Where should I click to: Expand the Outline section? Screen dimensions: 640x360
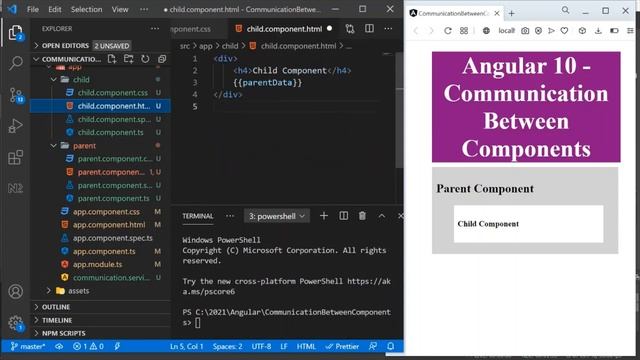click(x=100, y=307)
